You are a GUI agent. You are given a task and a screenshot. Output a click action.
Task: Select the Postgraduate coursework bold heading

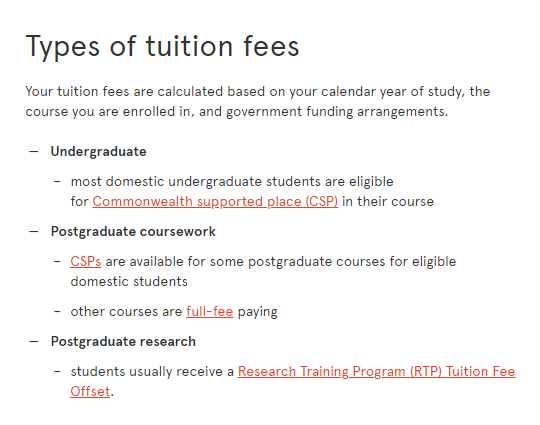[133, 231]
